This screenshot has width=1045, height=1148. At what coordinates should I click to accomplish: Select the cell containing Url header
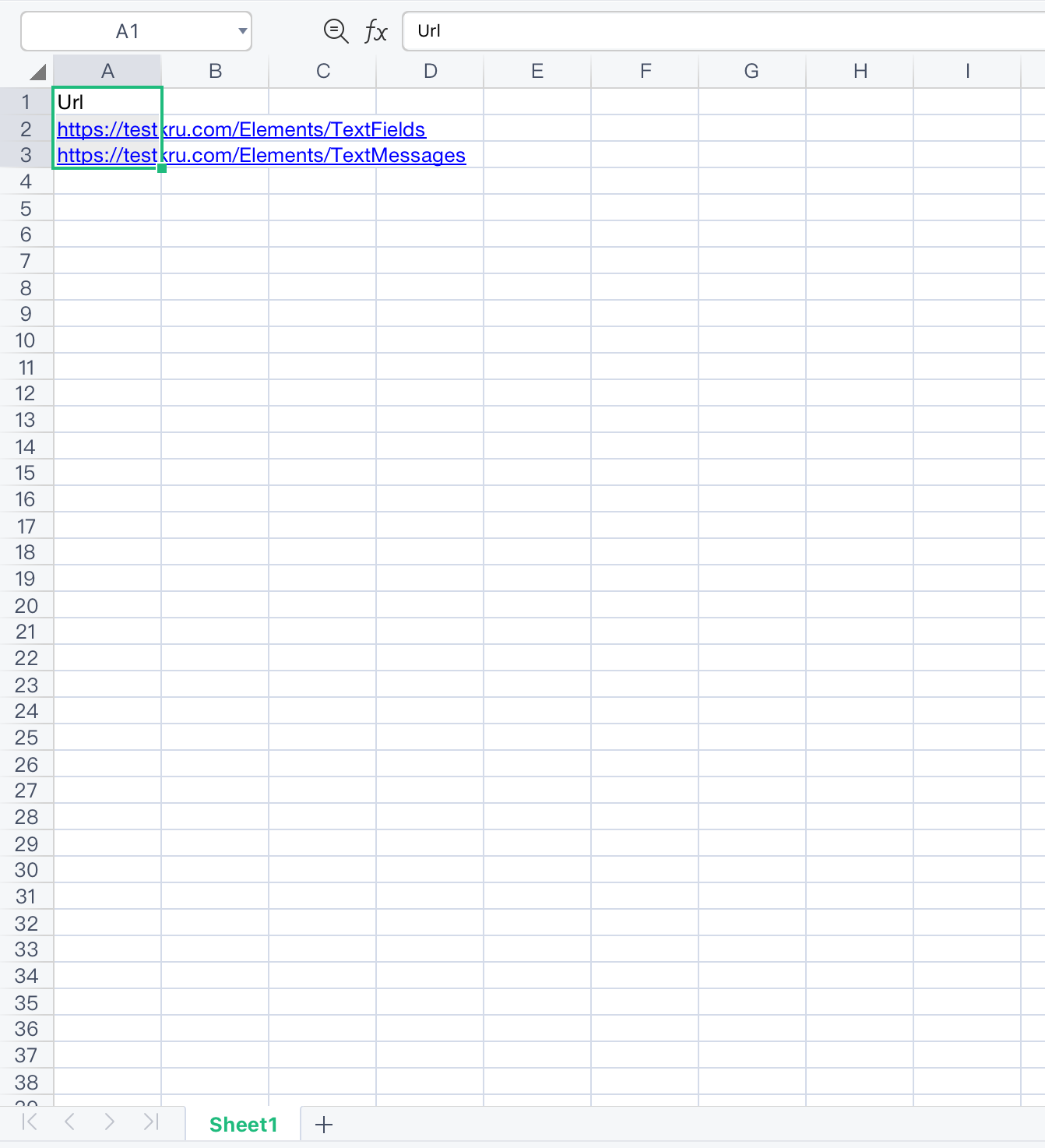(107, 101)
